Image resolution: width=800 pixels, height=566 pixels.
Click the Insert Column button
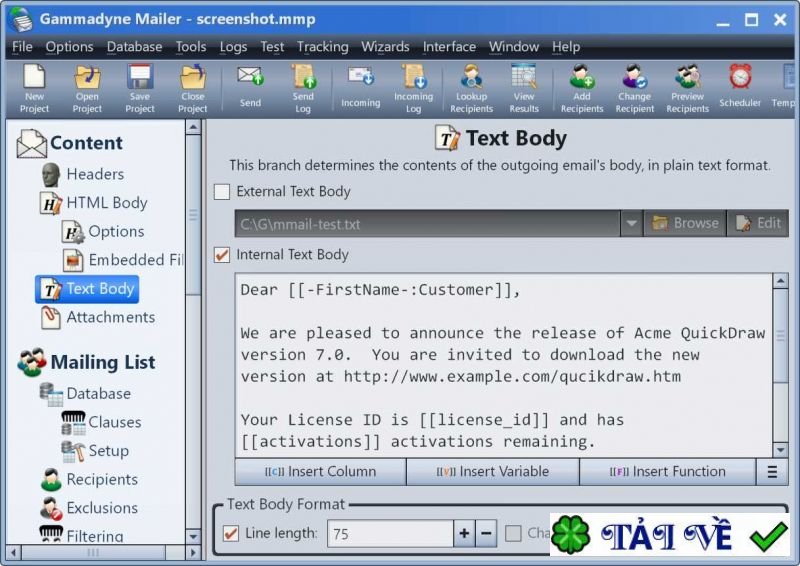pyautogui.click(x=320, y=472)
